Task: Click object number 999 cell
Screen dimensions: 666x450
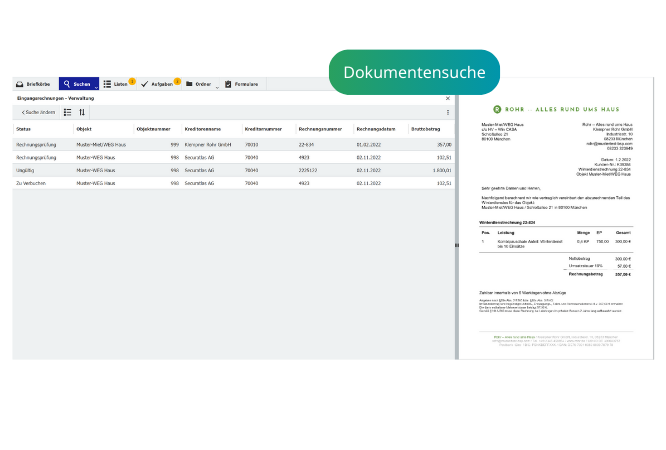Action: tap(175, 145)
